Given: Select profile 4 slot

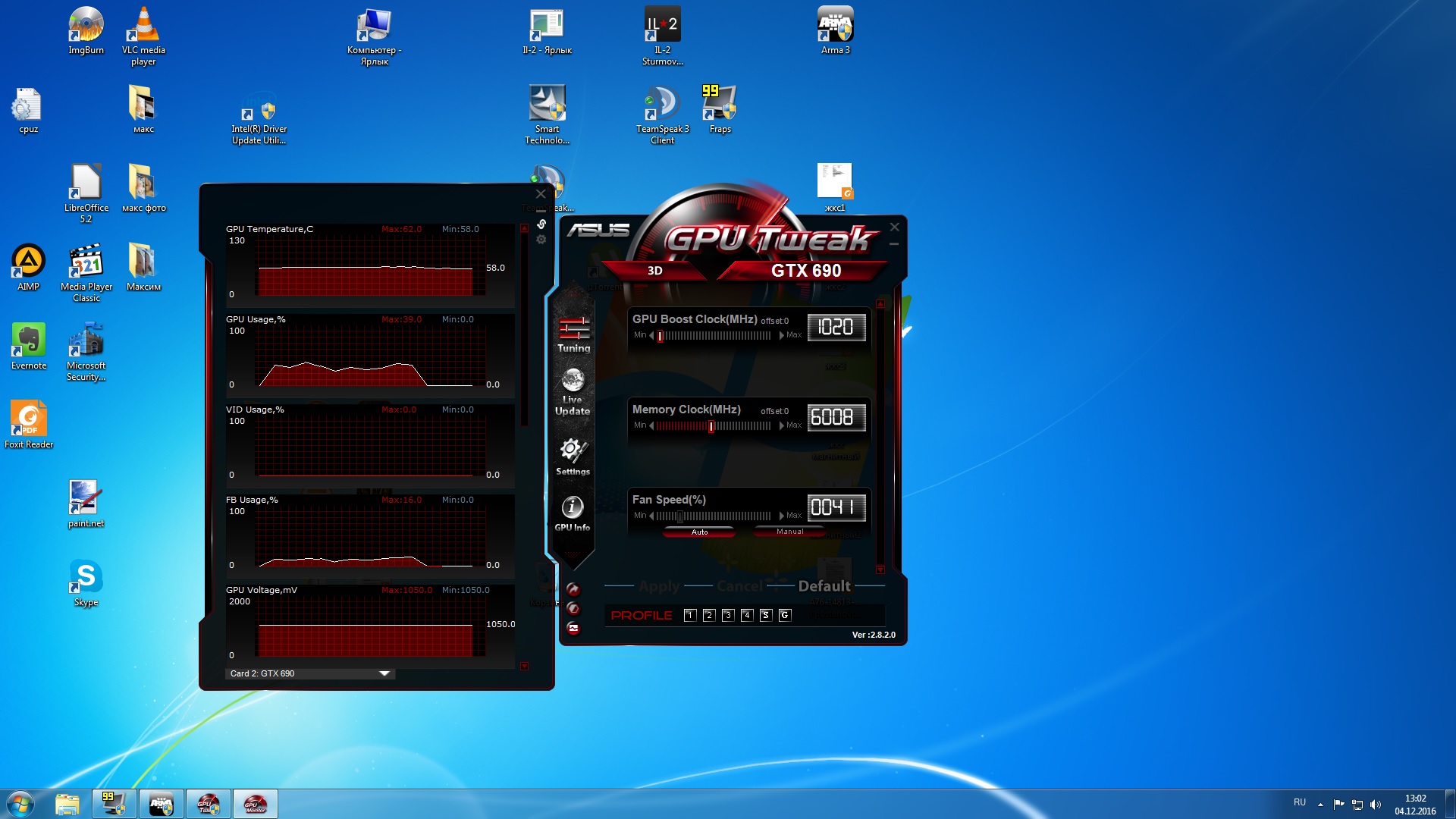Looking at the screenshot, I should tap(747, 615).
